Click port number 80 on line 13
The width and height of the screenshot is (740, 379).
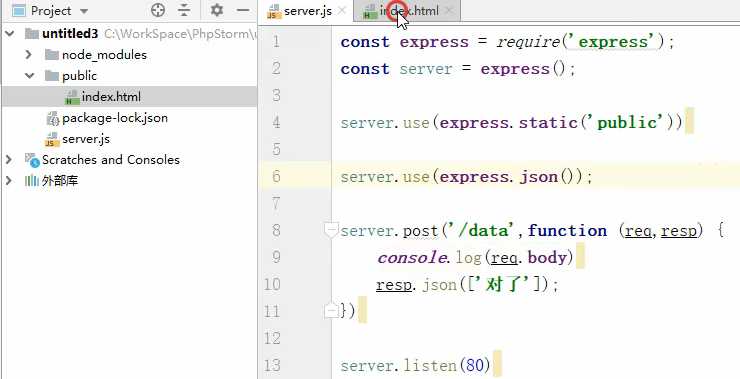click(475, 365)
